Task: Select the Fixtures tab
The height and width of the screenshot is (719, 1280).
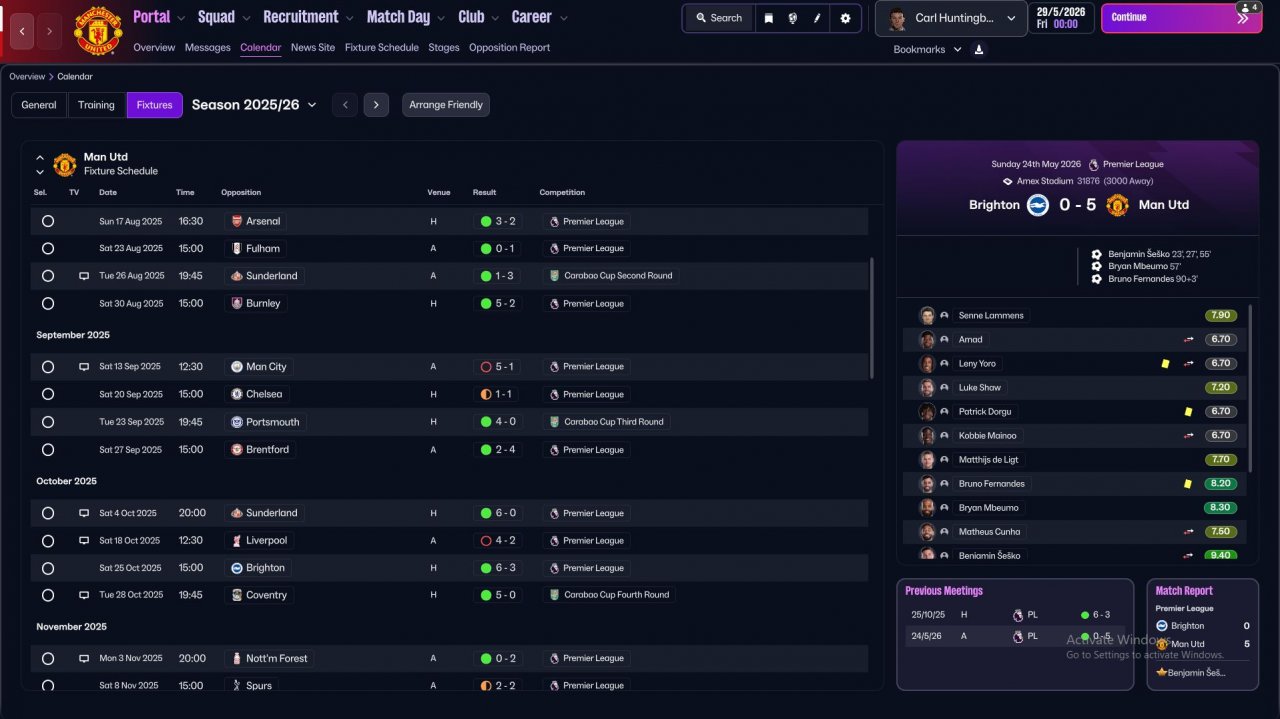Action: [x=155, y=105]
